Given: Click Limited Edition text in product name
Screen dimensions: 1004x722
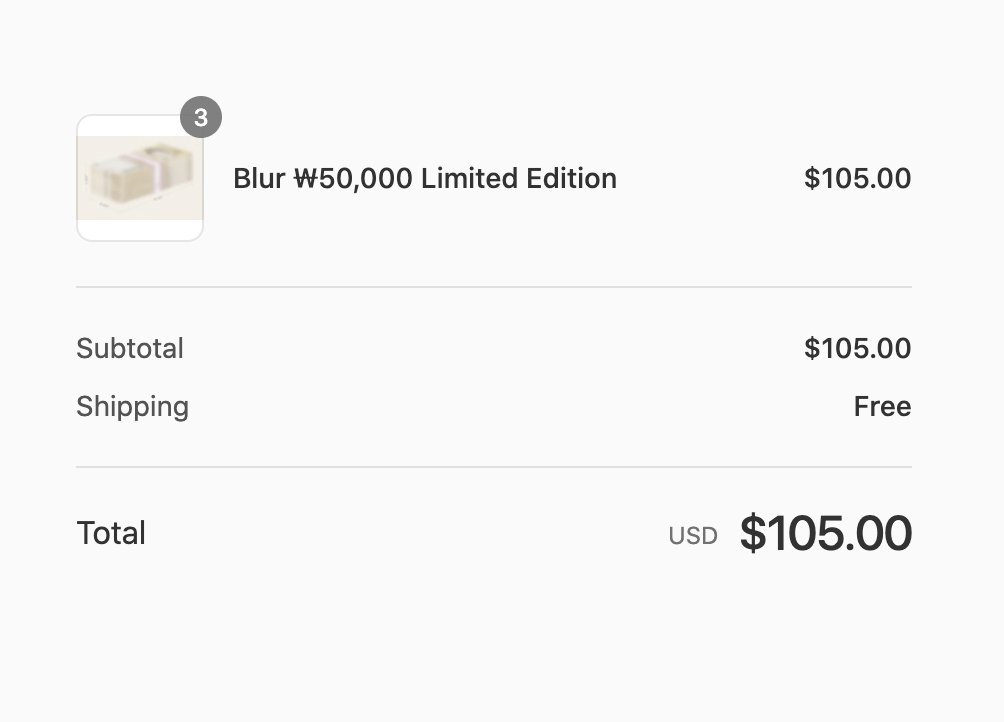Looking at the screenshot, I should 518,179.
